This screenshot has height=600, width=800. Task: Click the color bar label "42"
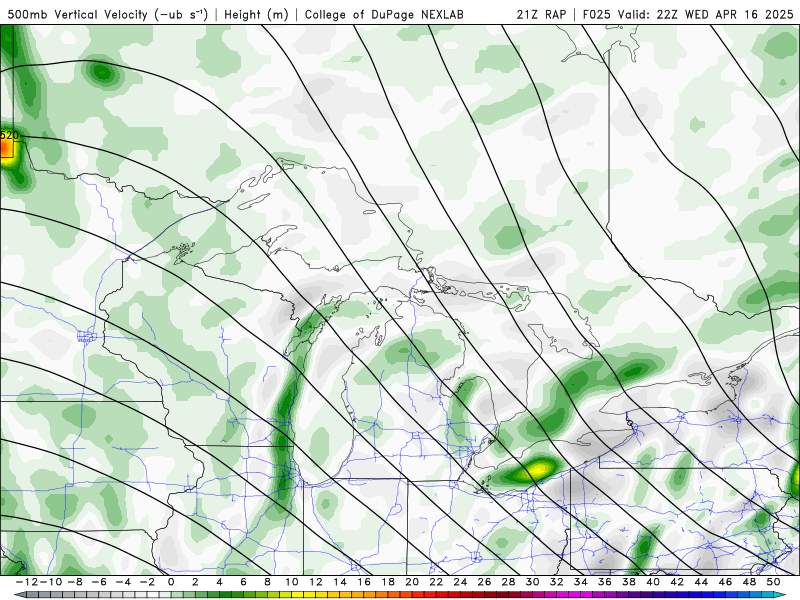pos(677,582)
